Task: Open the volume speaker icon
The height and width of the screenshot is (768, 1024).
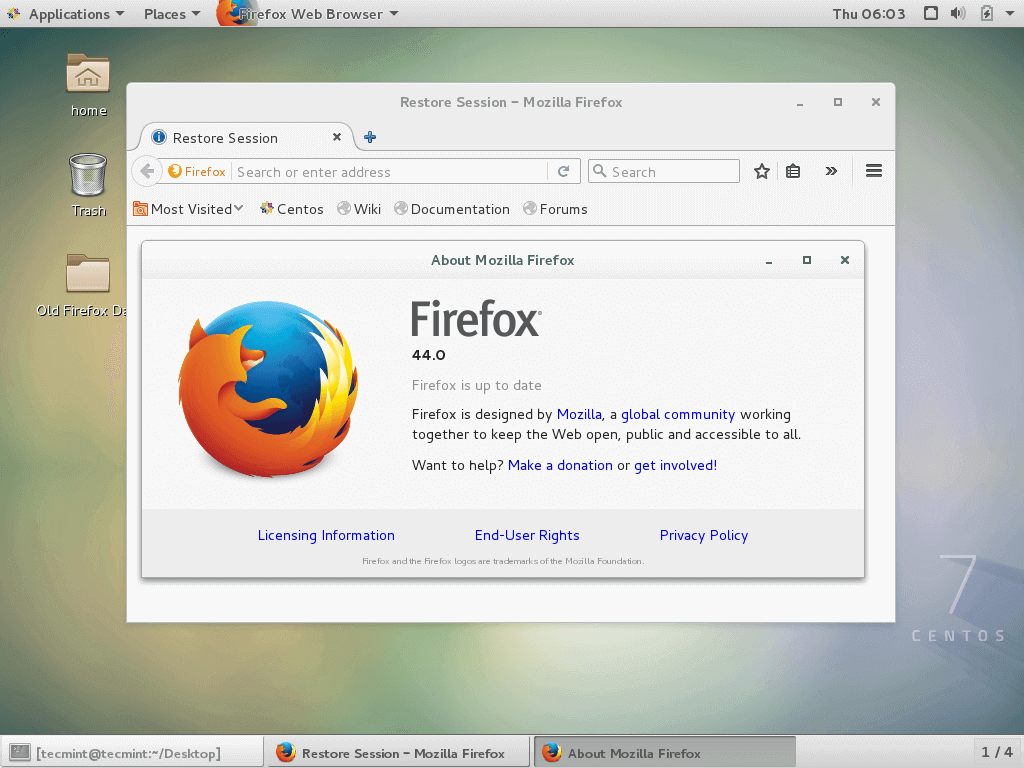Action: (958, 13)
